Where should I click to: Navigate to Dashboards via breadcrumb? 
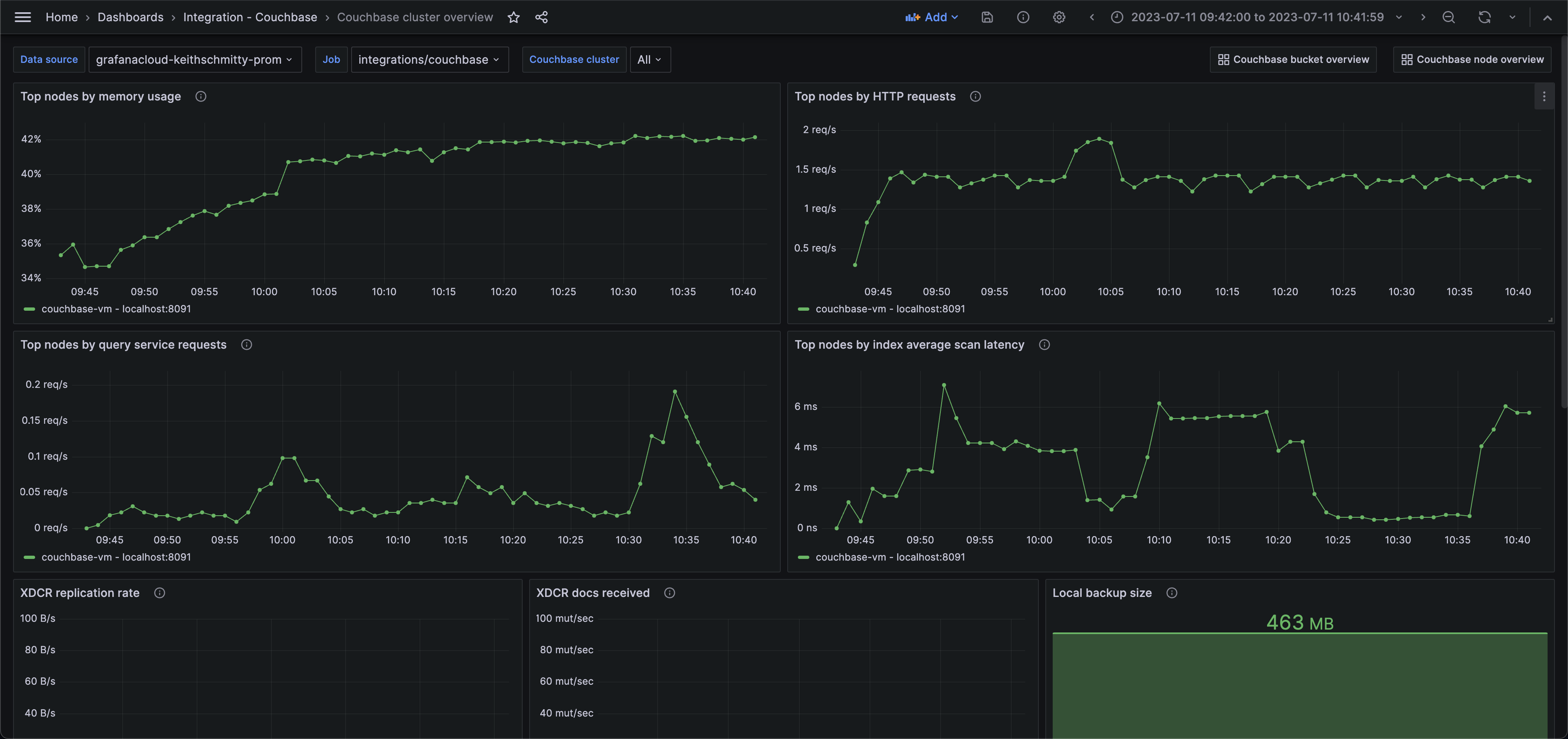[x=130, y=17]
